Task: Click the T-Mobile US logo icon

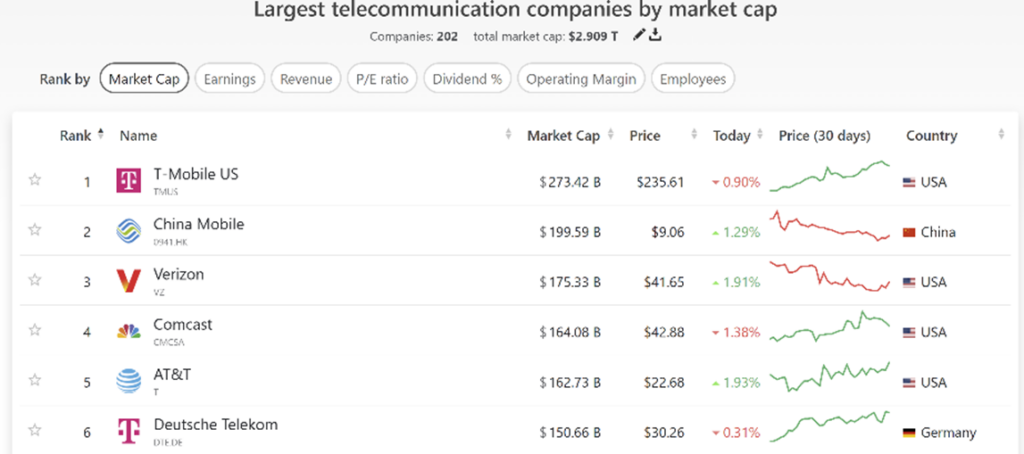Action: click(128, 181)
